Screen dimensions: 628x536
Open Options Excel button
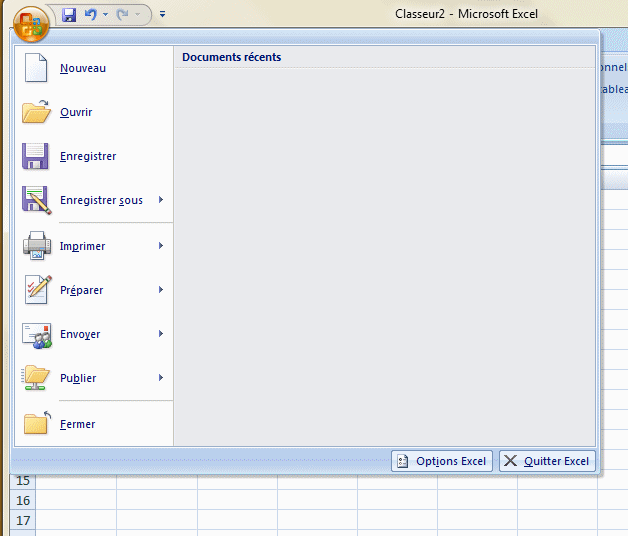pyautogui.click(x=442, y=461)
